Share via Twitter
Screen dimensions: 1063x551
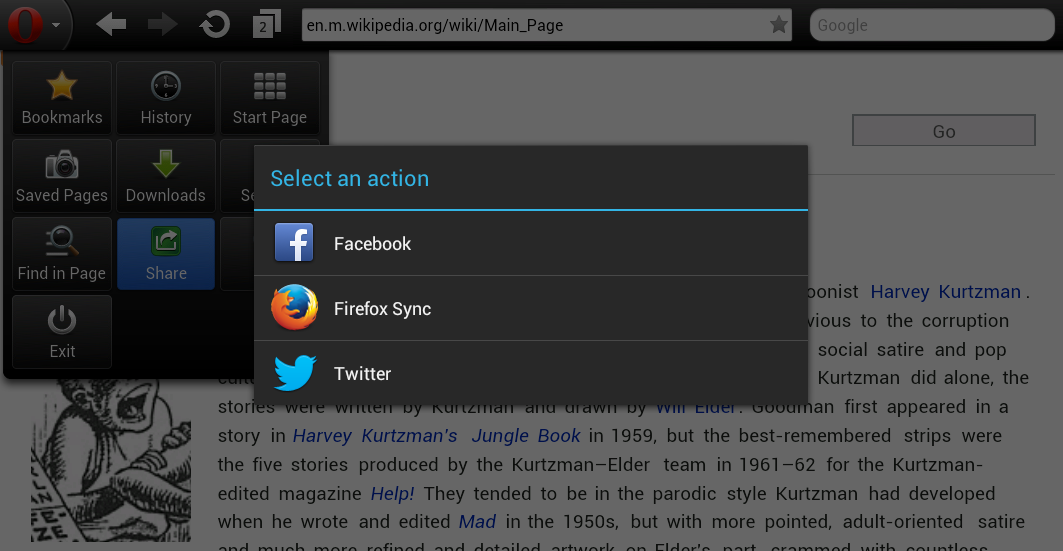[531, 373]
